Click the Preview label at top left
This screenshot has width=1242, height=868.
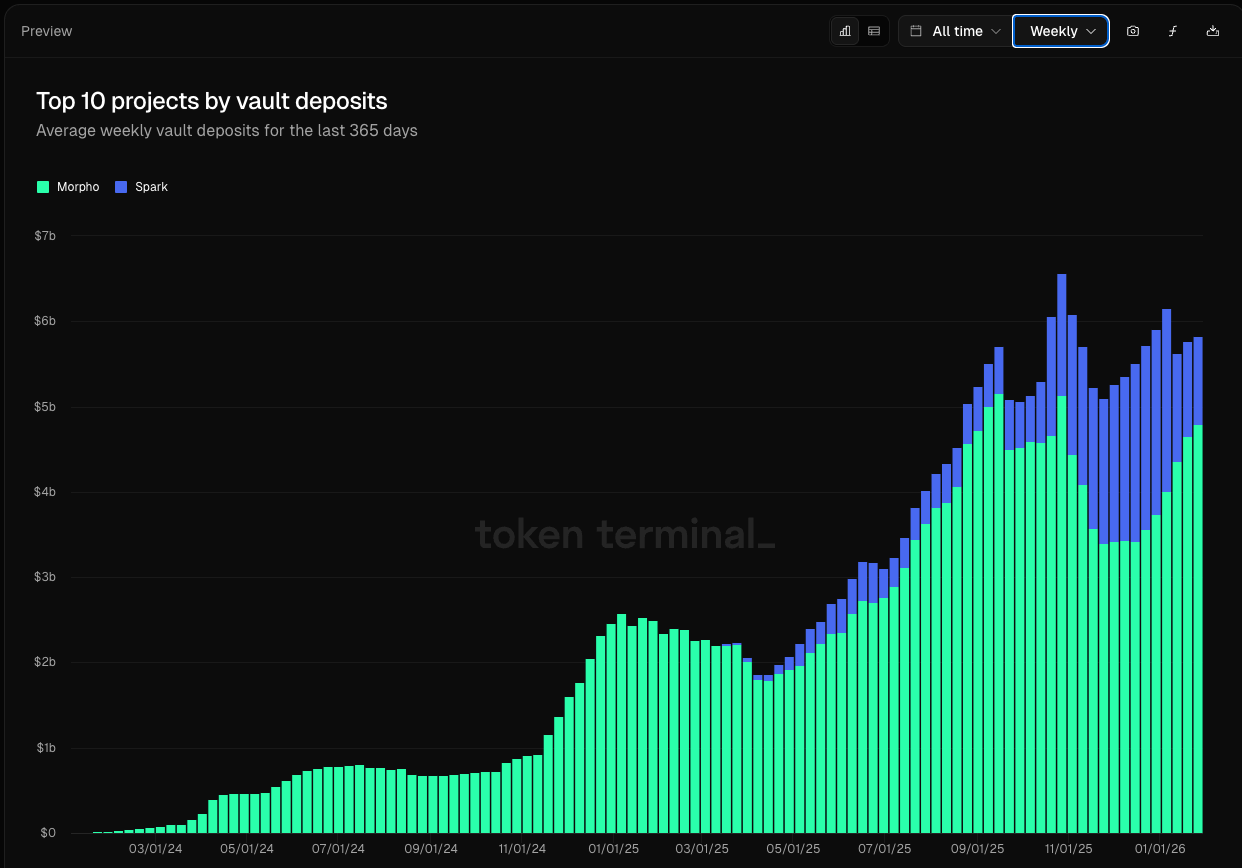click(46, 31)
